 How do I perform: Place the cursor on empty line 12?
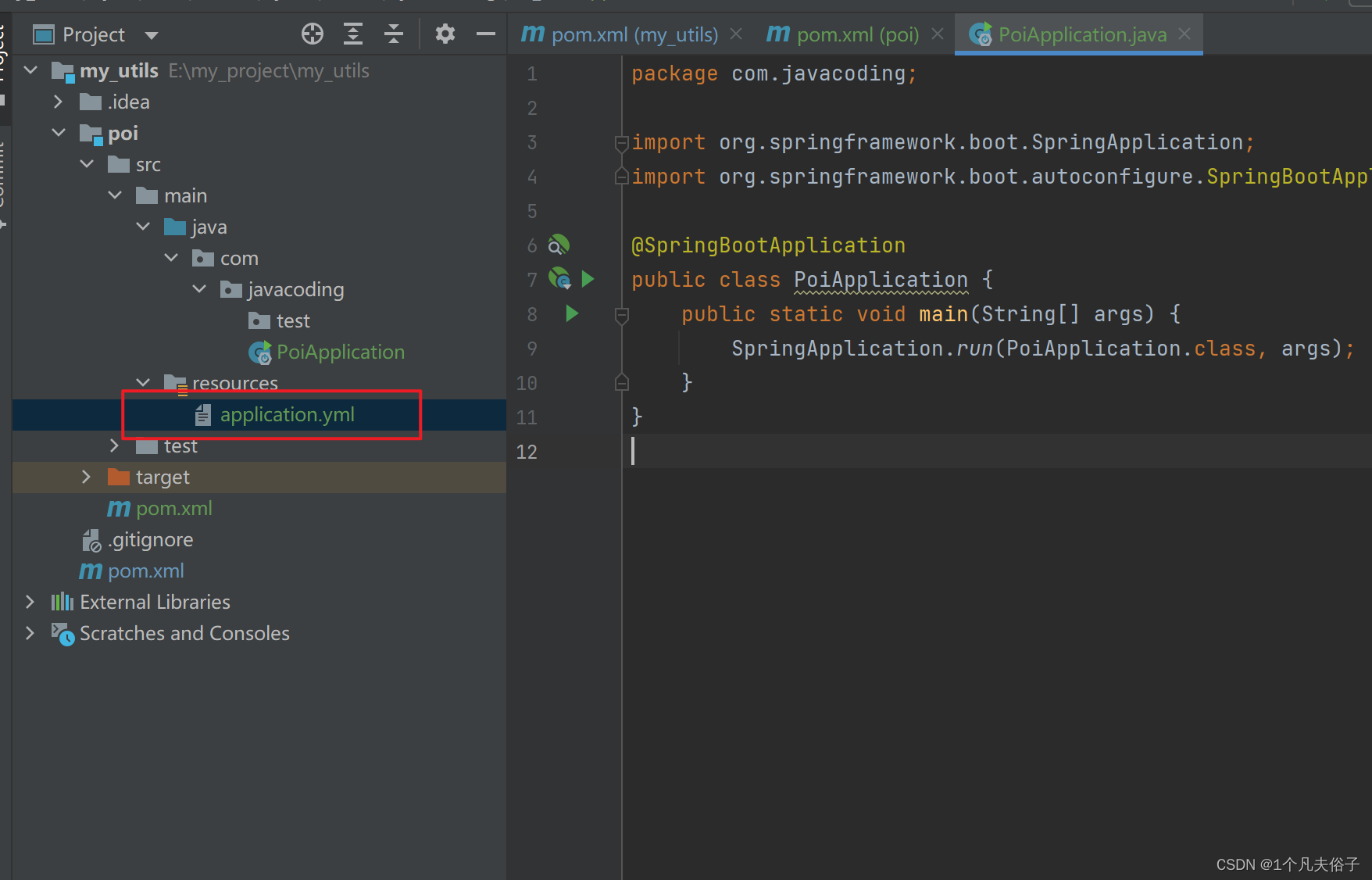click(997, 452)
